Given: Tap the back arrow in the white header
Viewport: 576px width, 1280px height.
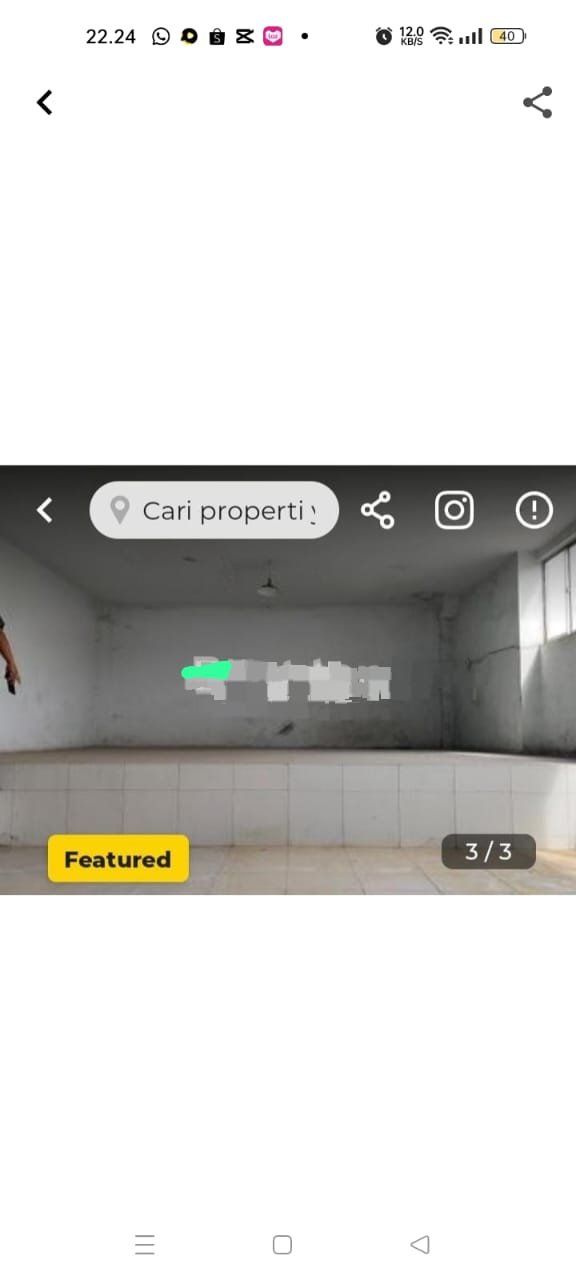Looking at the screenshot, I should click(x=44, y=102).
